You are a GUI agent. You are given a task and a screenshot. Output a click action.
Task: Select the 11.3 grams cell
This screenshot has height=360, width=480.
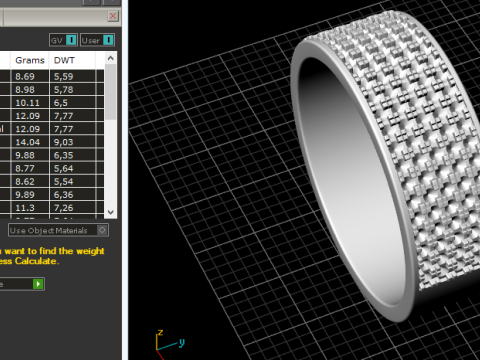coord(30,208)
